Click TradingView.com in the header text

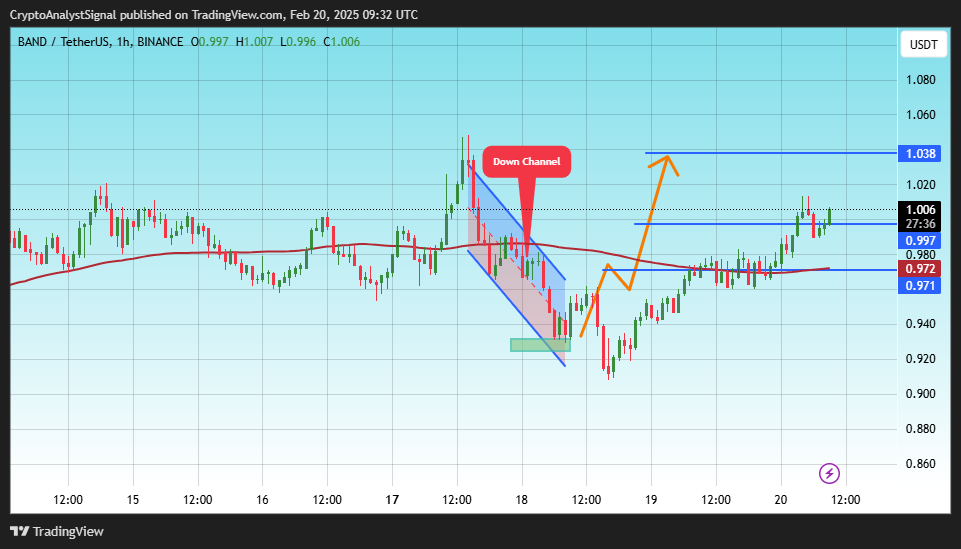click(237, 15)
